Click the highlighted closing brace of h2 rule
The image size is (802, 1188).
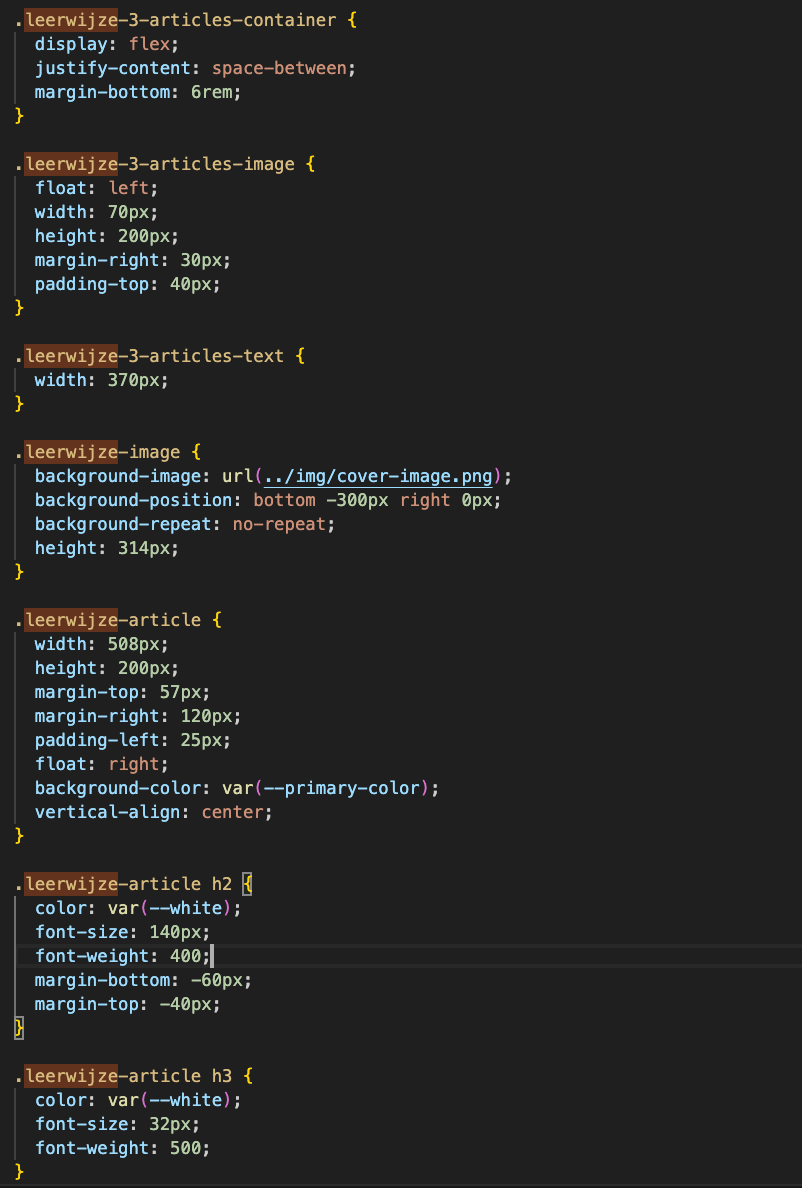(x=20, y=1028)
